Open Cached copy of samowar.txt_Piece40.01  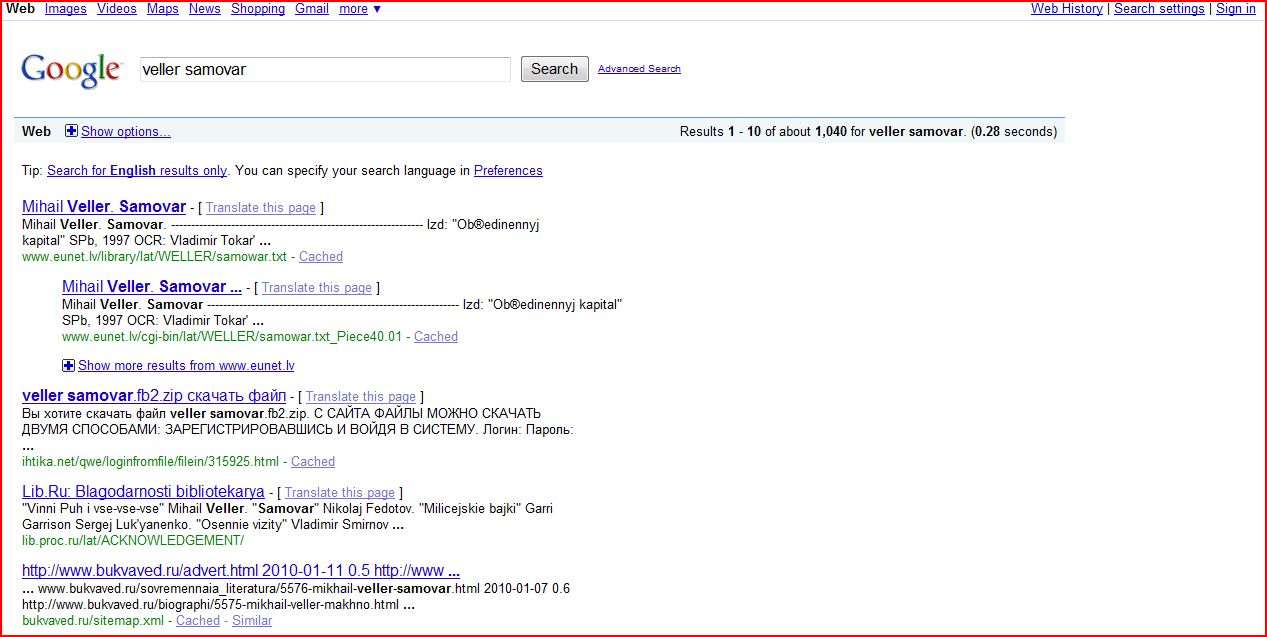point(436,337)
